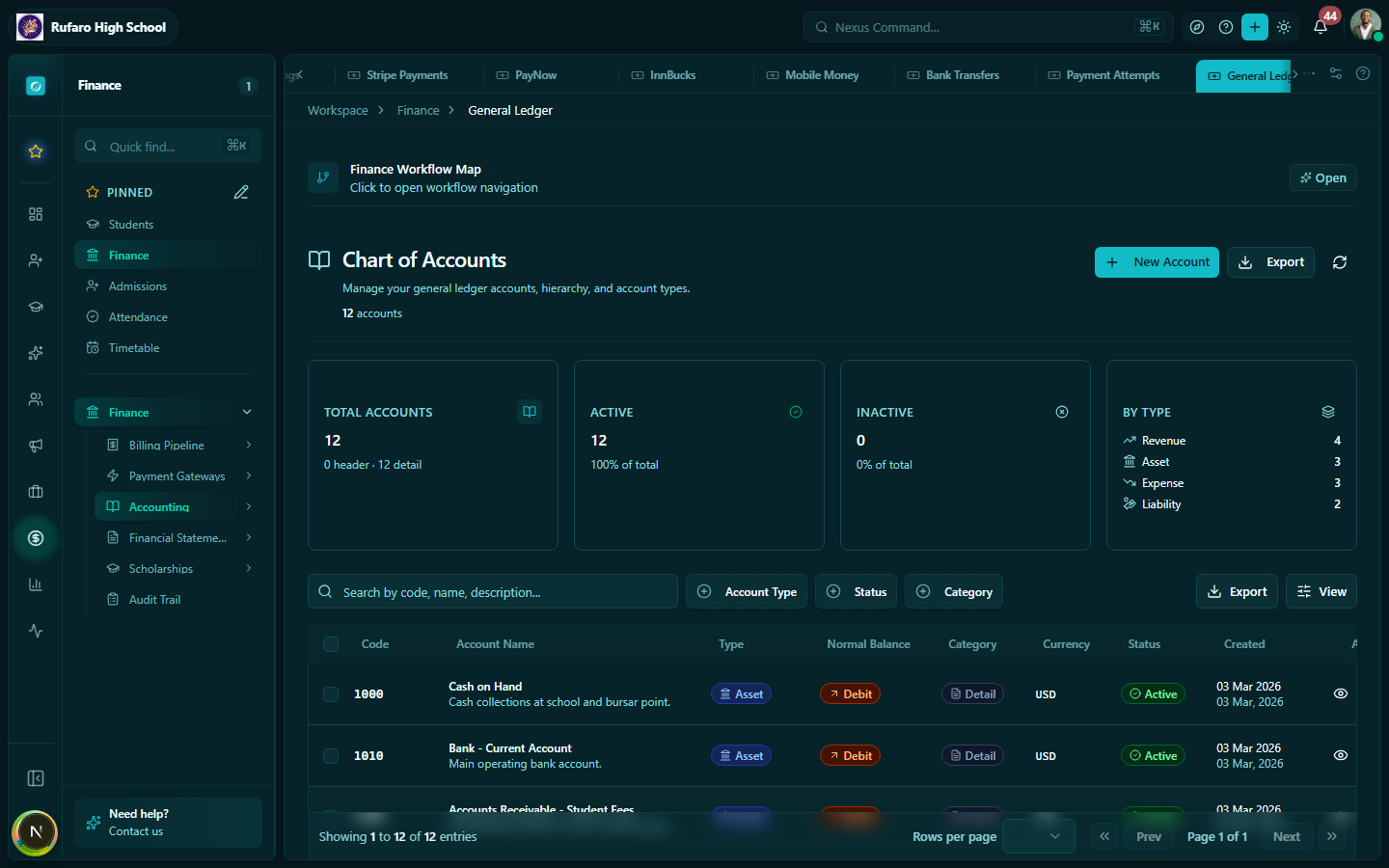Click the View button above table

pyautogui.click(x=1321, y=591)
